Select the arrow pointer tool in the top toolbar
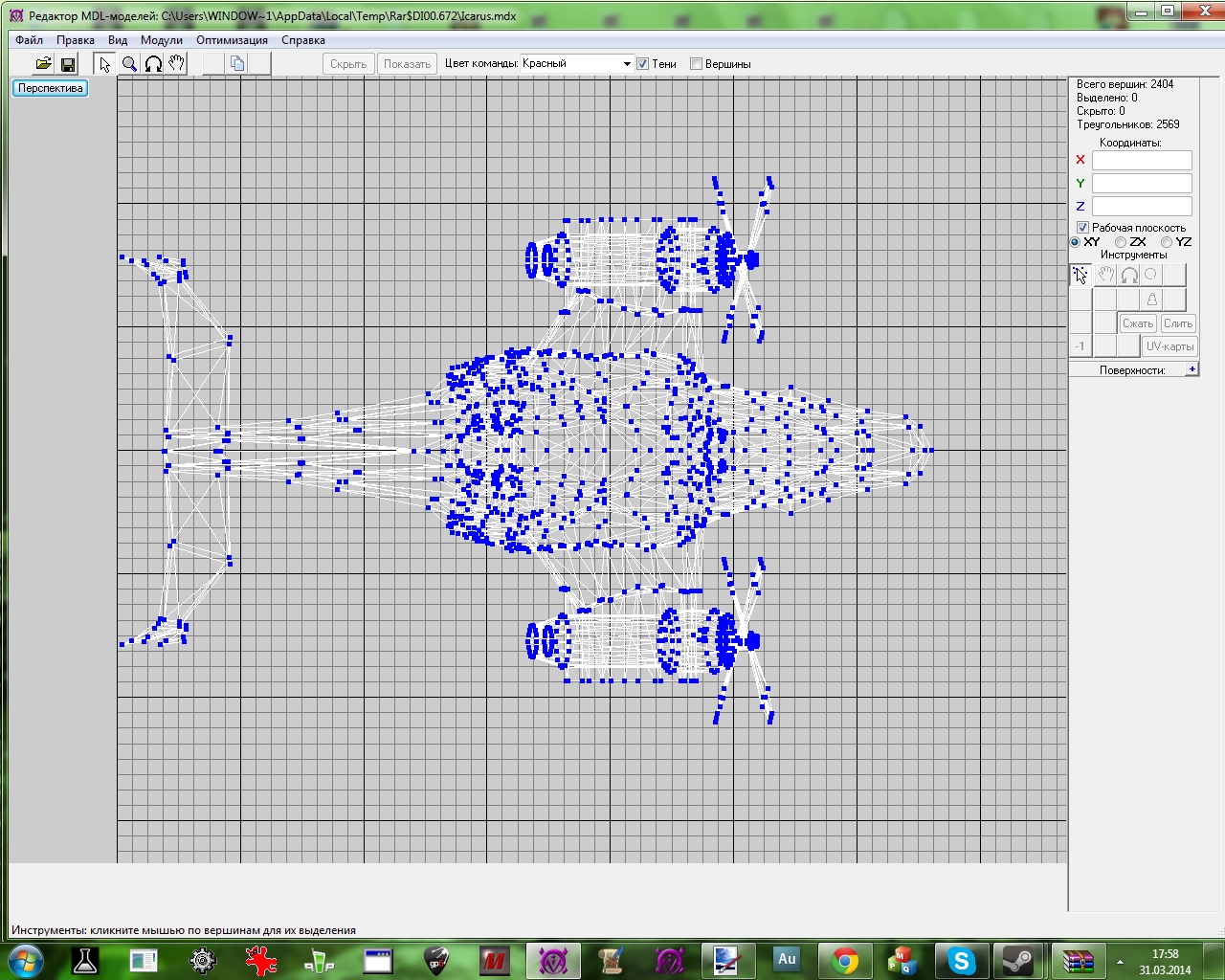Image resolution: width=1225 pixels, height=980 pixels. (104, 64)
